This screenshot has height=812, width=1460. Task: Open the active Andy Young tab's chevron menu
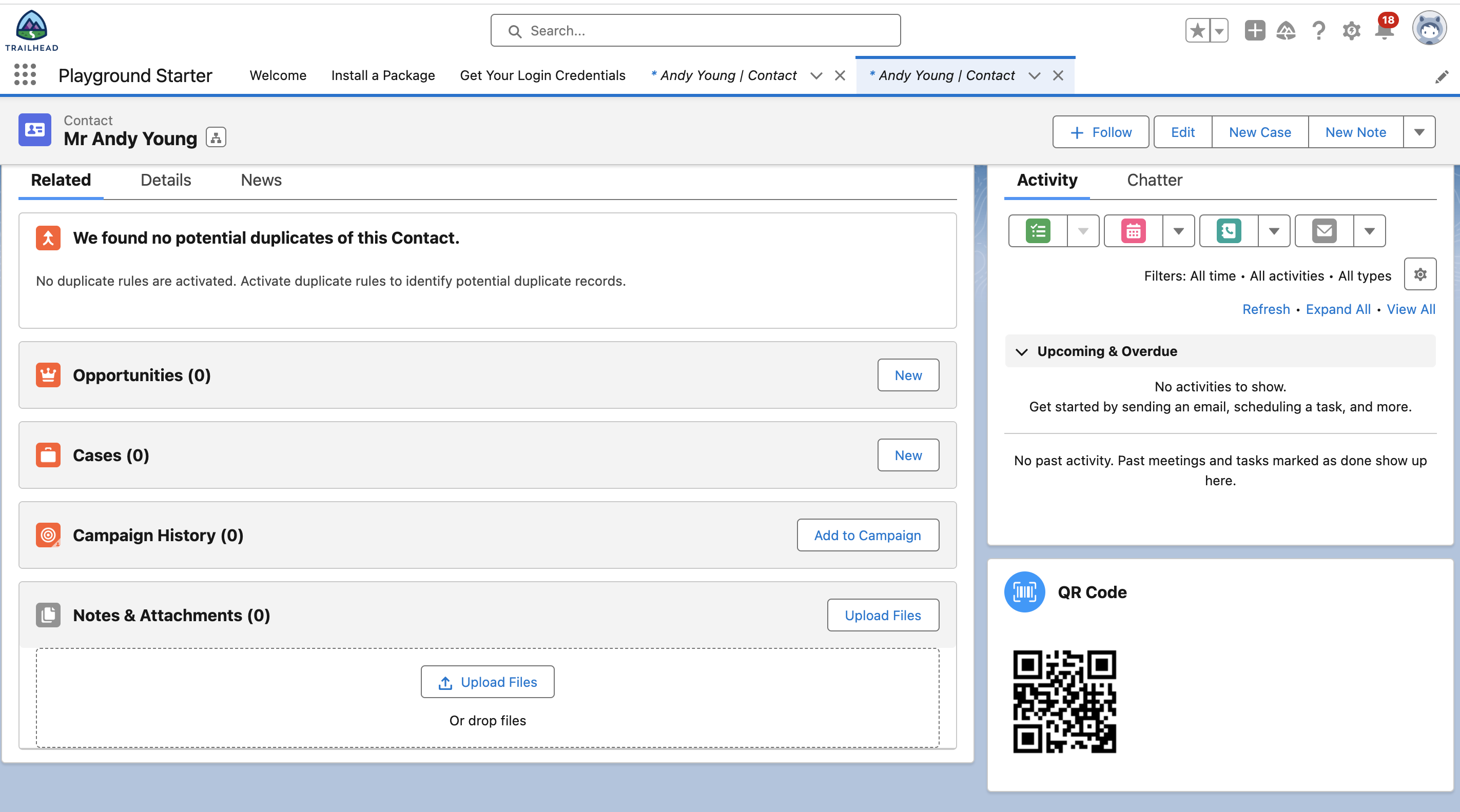point(1035,75)
